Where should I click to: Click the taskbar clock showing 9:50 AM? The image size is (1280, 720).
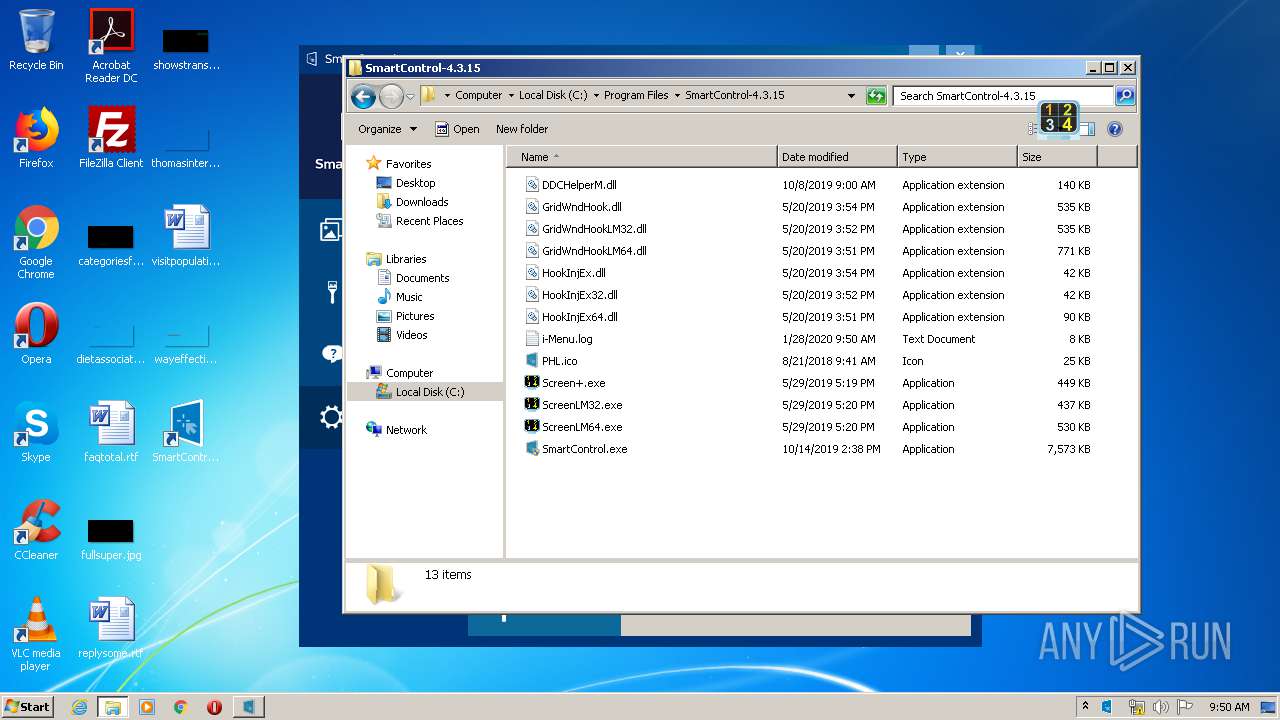pyautogui.click(x=1229, y=707)
